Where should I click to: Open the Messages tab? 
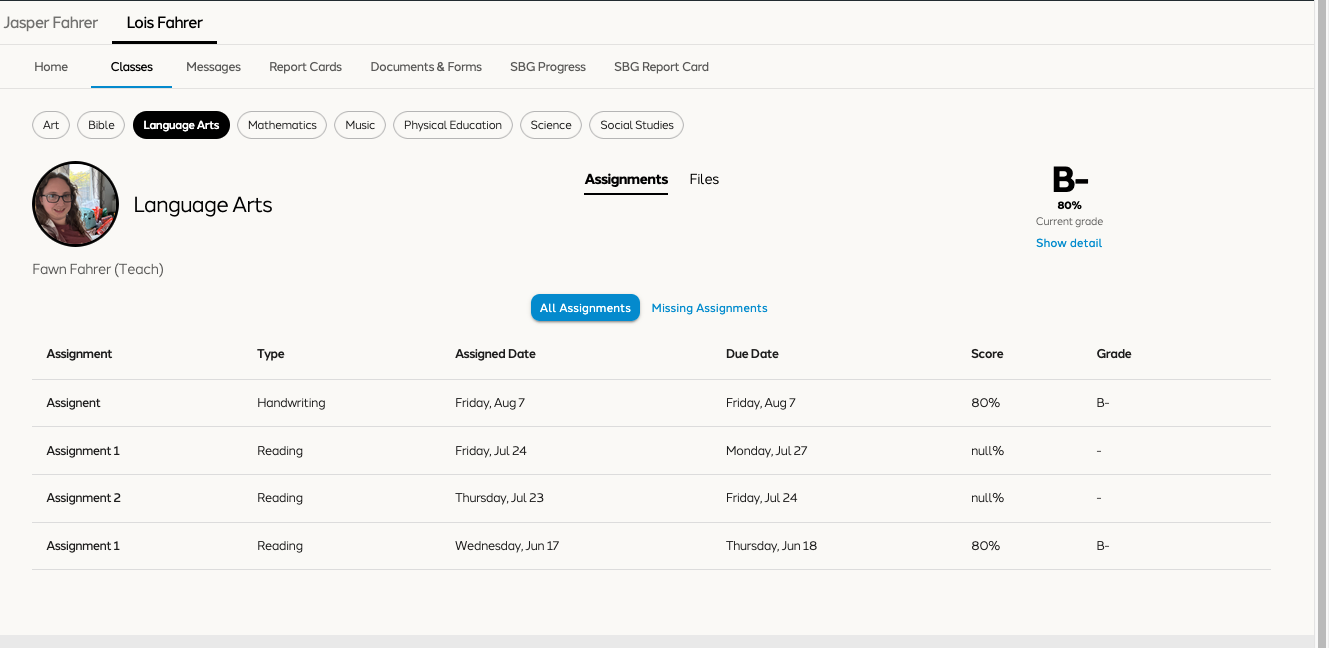tap(213, 67)
